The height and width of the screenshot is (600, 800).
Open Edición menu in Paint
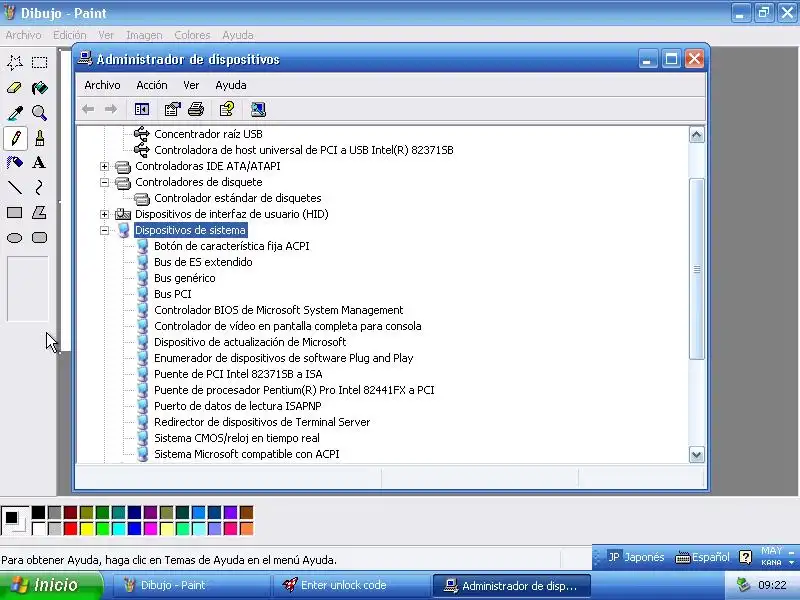70,35
